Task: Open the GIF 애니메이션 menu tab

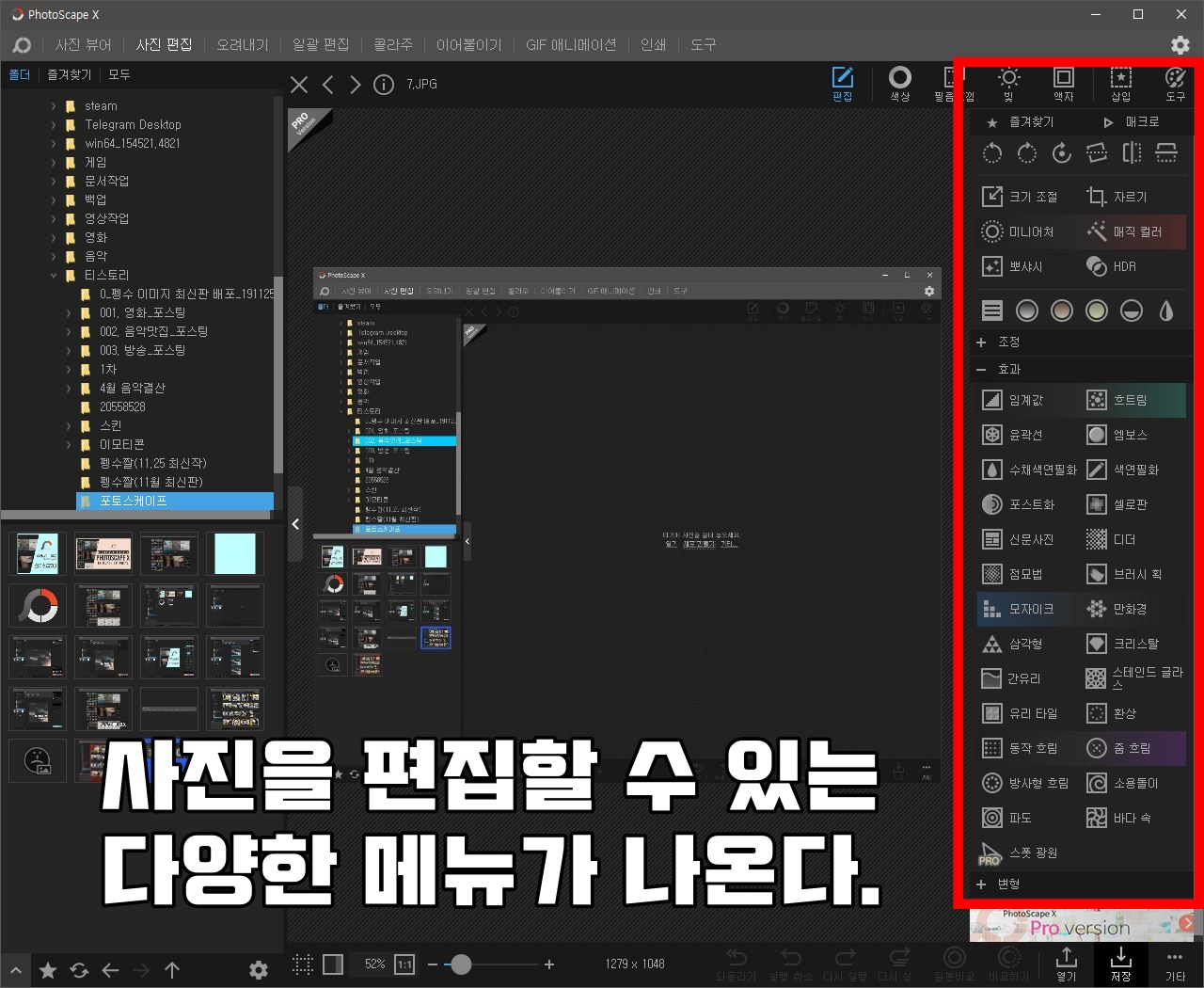Action: [571, 44]
